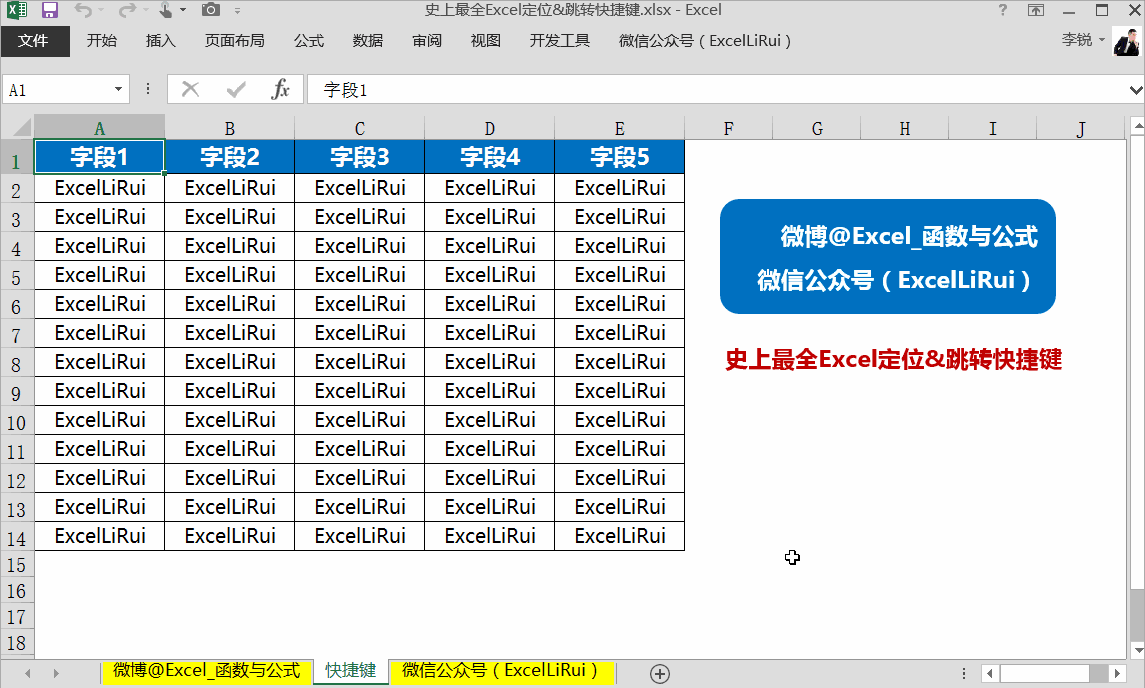The height and width of the screenshot is (688, 1145).
Task: Click the Redo arrow icon
Action: pos(126,10)
